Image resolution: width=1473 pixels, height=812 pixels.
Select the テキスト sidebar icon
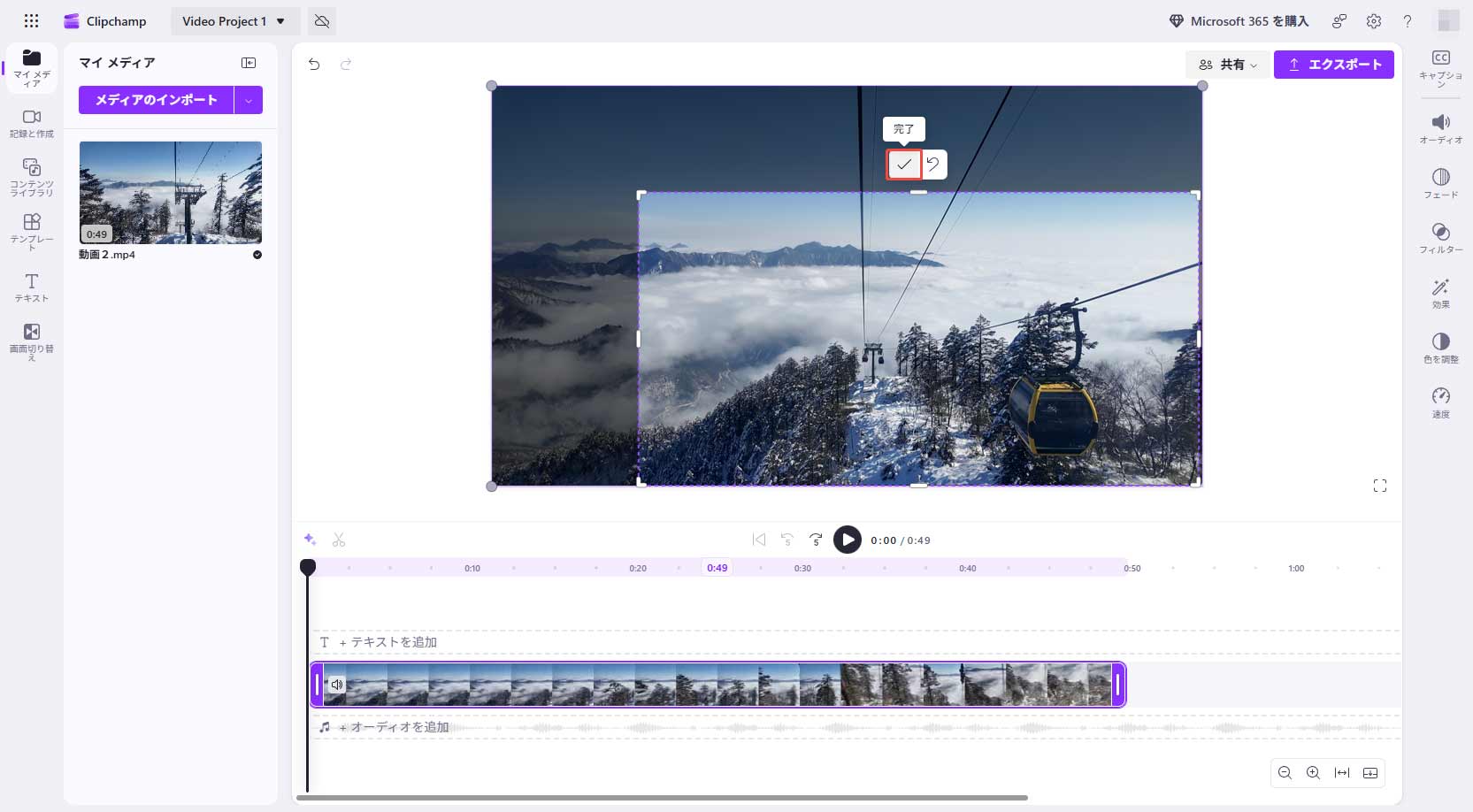click(x=31, y=287)
